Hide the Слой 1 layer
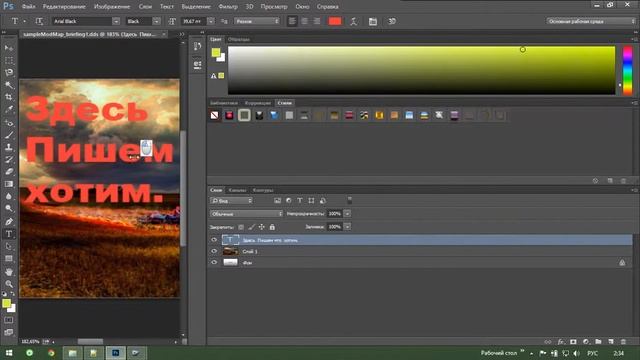Screen dimensions: 640x360 214,251
